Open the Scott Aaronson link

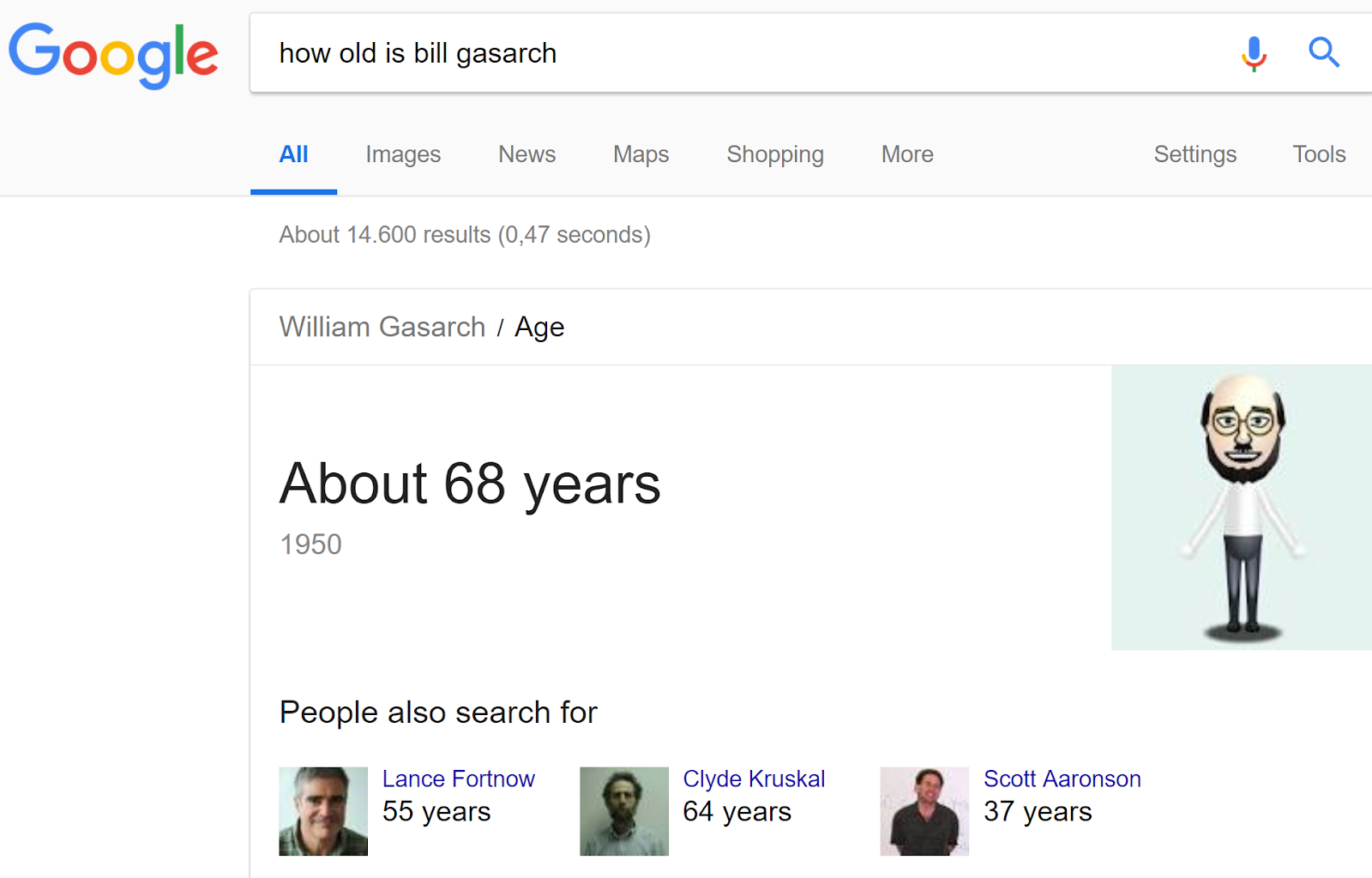1062,779
